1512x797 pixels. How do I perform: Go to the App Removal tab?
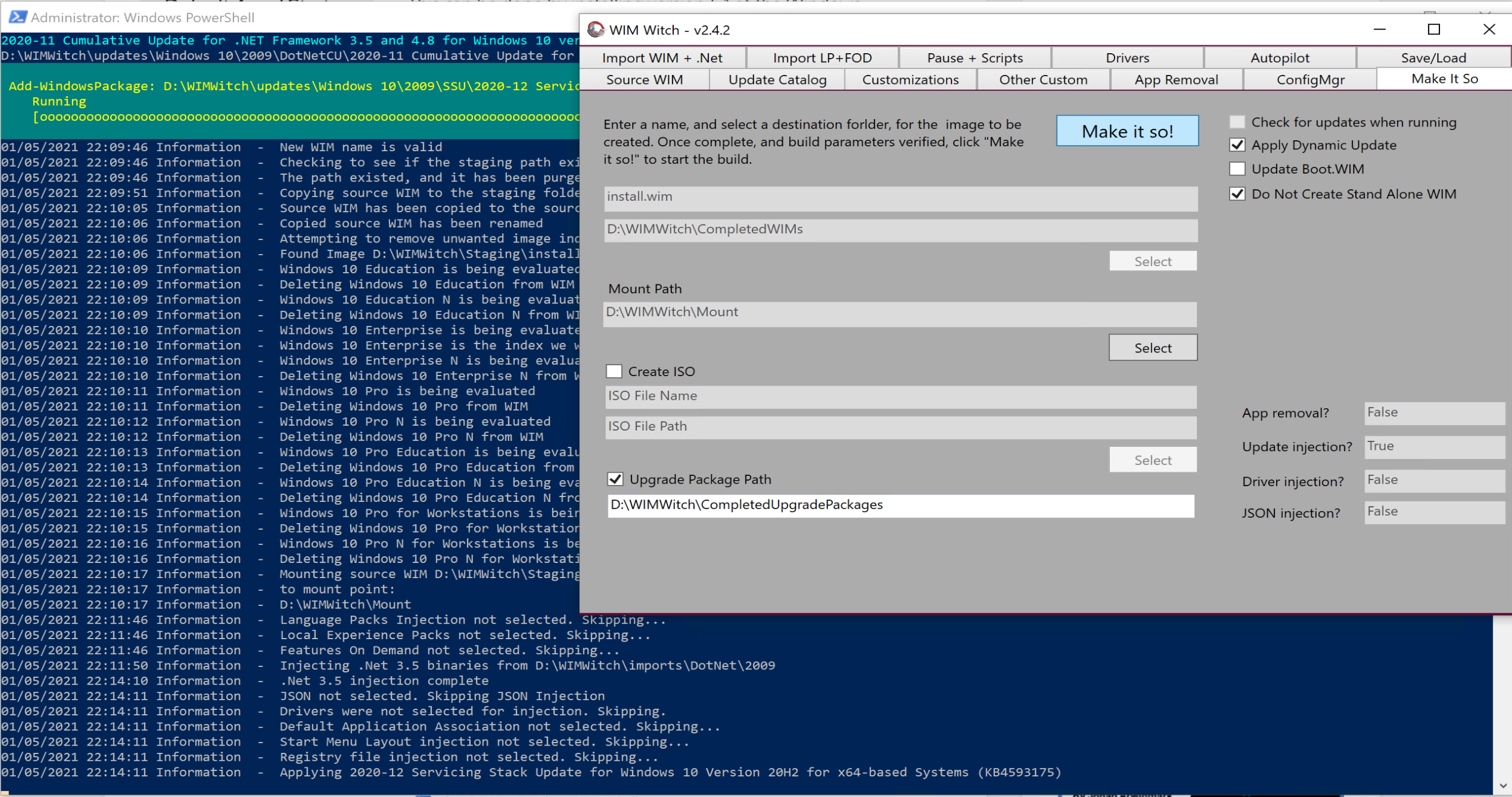[1176, 80]
